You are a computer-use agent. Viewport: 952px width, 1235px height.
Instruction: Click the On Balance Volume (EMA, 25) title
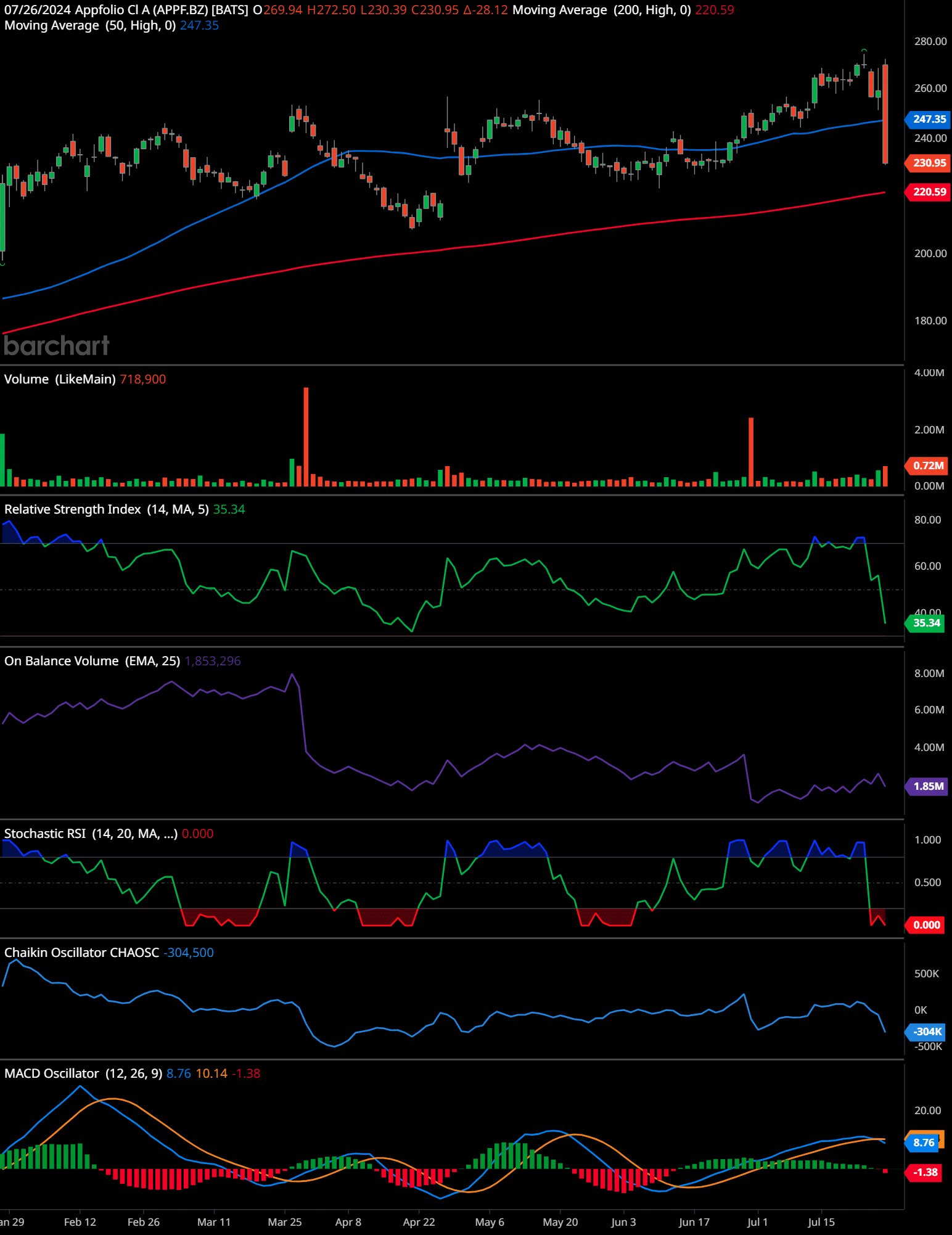point(92,661)
